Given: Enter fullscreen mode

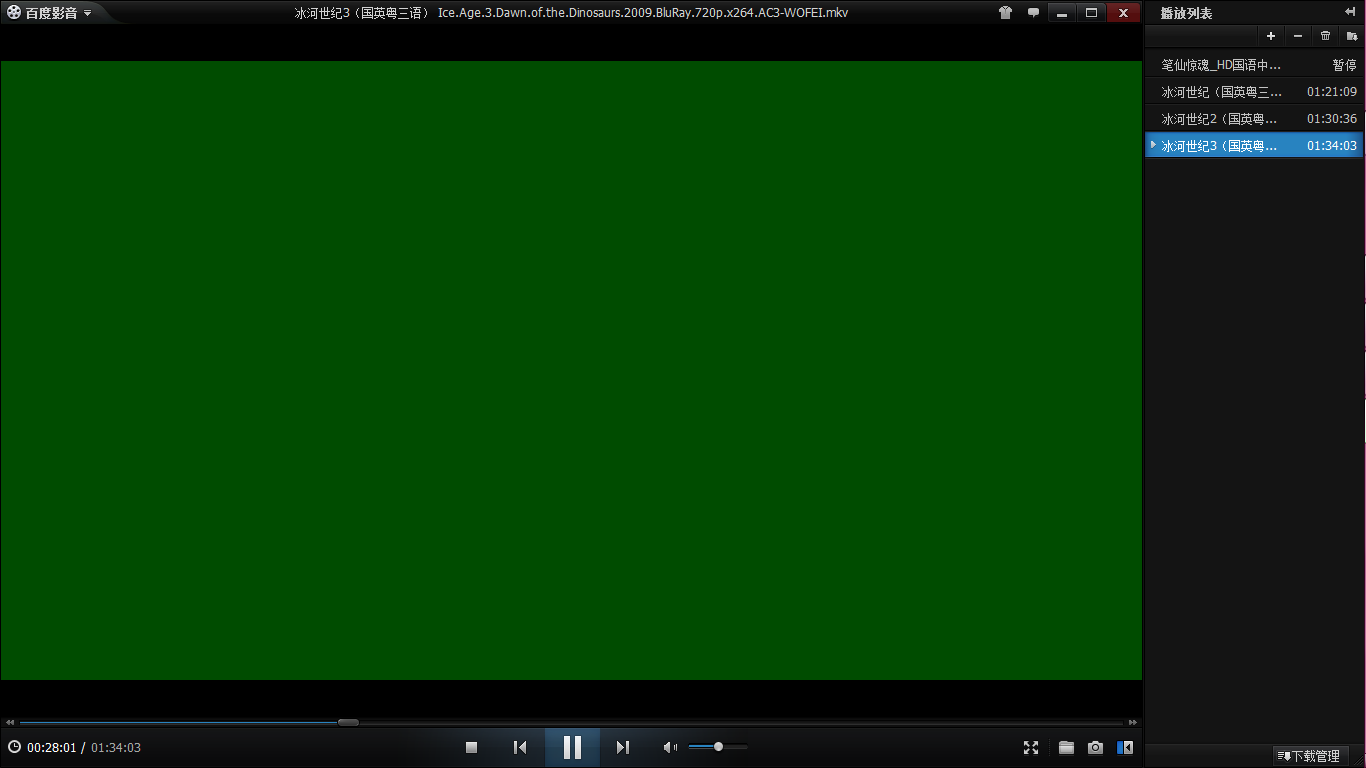Looking at the screenshot, I should click(x=1031, y=747).
